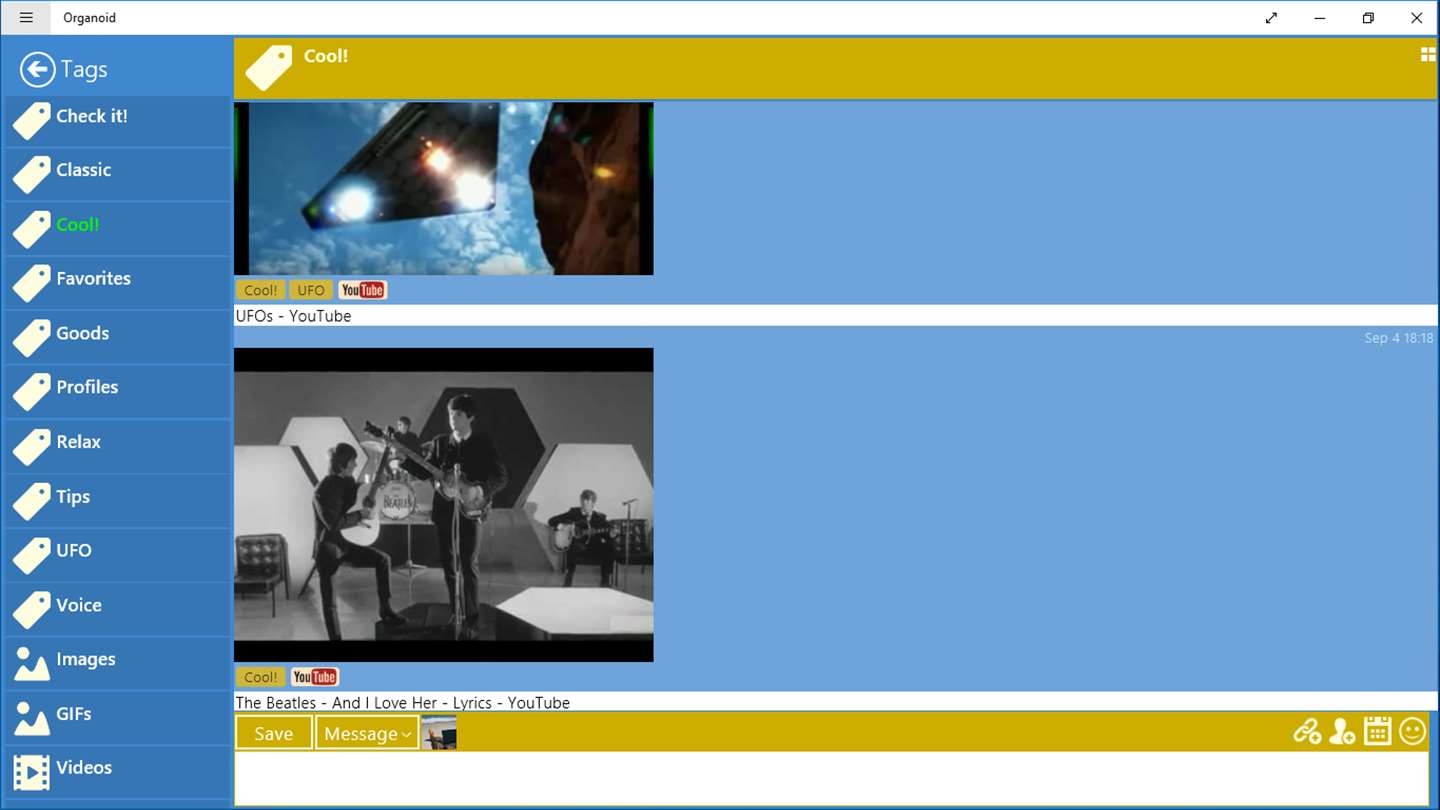This screenshot has width=1440, height=810.
Task: Open the Videos category icon
Action: [31, 772]
